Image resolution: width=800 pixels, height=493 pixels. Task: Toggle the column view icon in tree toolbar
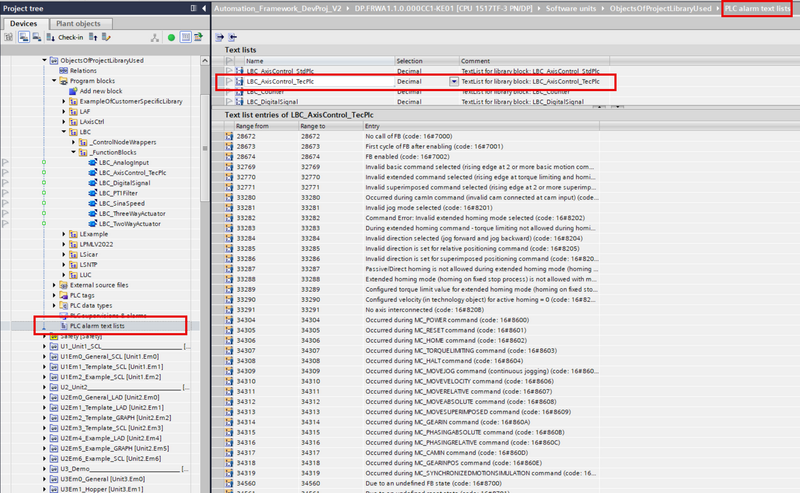click(185, 37)
